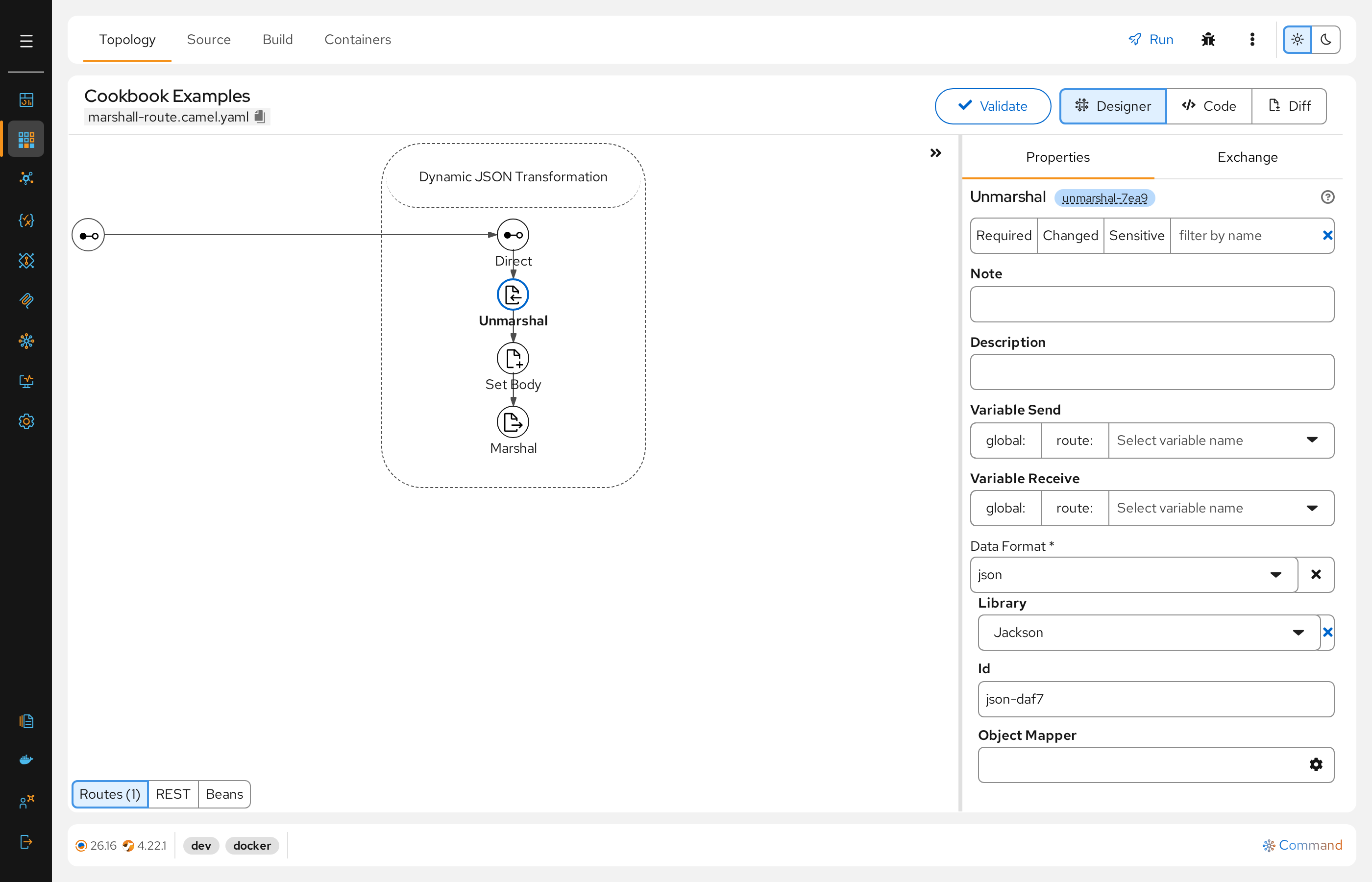Toggle the Required filter
The image size is (1372, 882).
point(1003,235)
